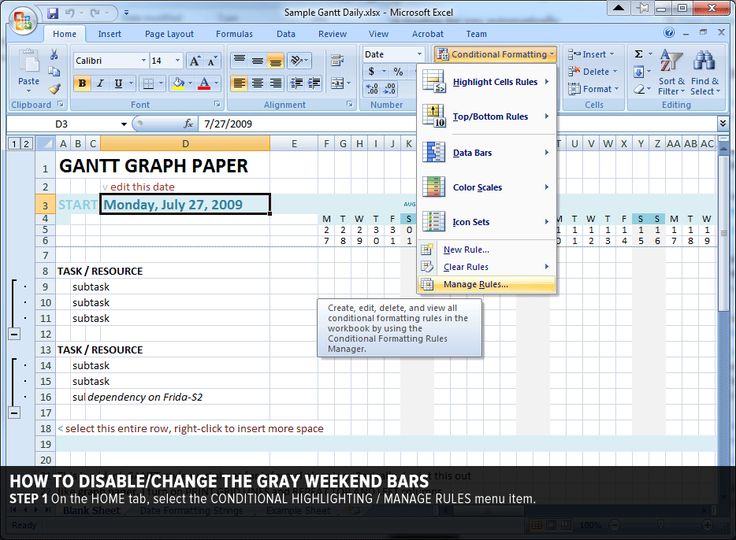Click the Find & Select button
The height and width of the screenshot is (540, 736).
coord(705,72)
